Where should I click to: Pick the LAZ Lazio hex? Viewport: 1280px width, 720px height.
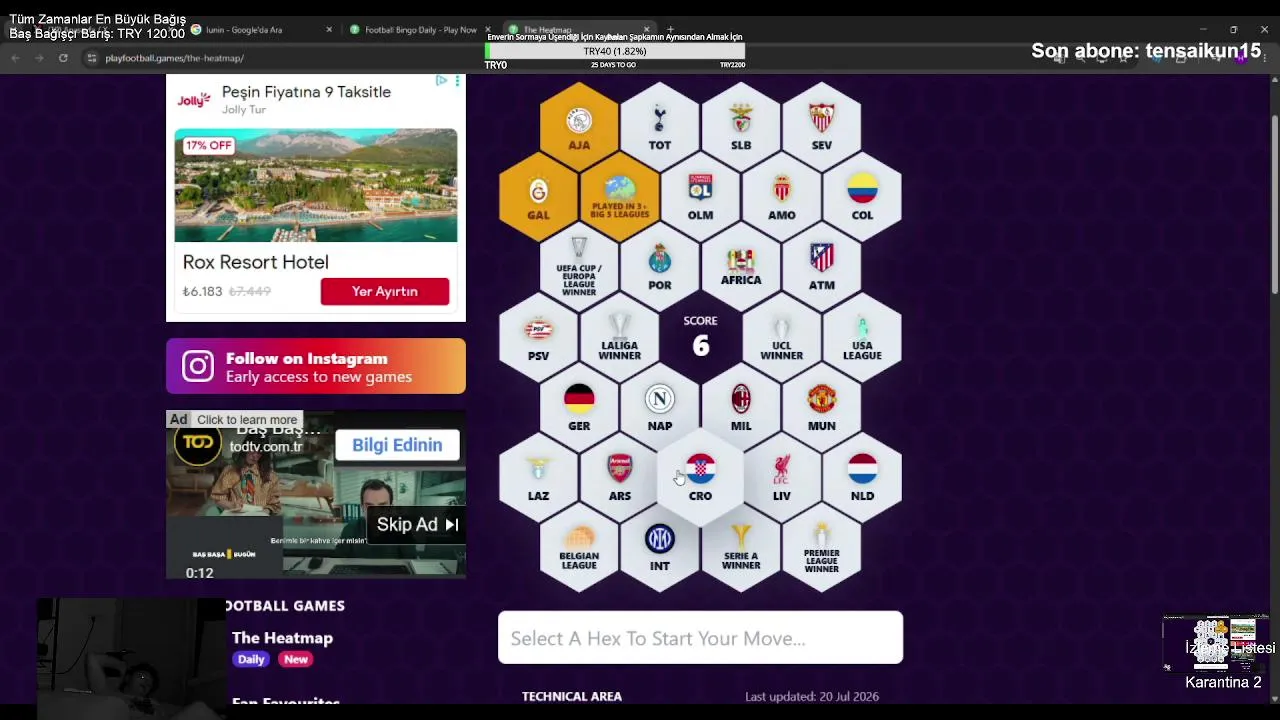539,477
